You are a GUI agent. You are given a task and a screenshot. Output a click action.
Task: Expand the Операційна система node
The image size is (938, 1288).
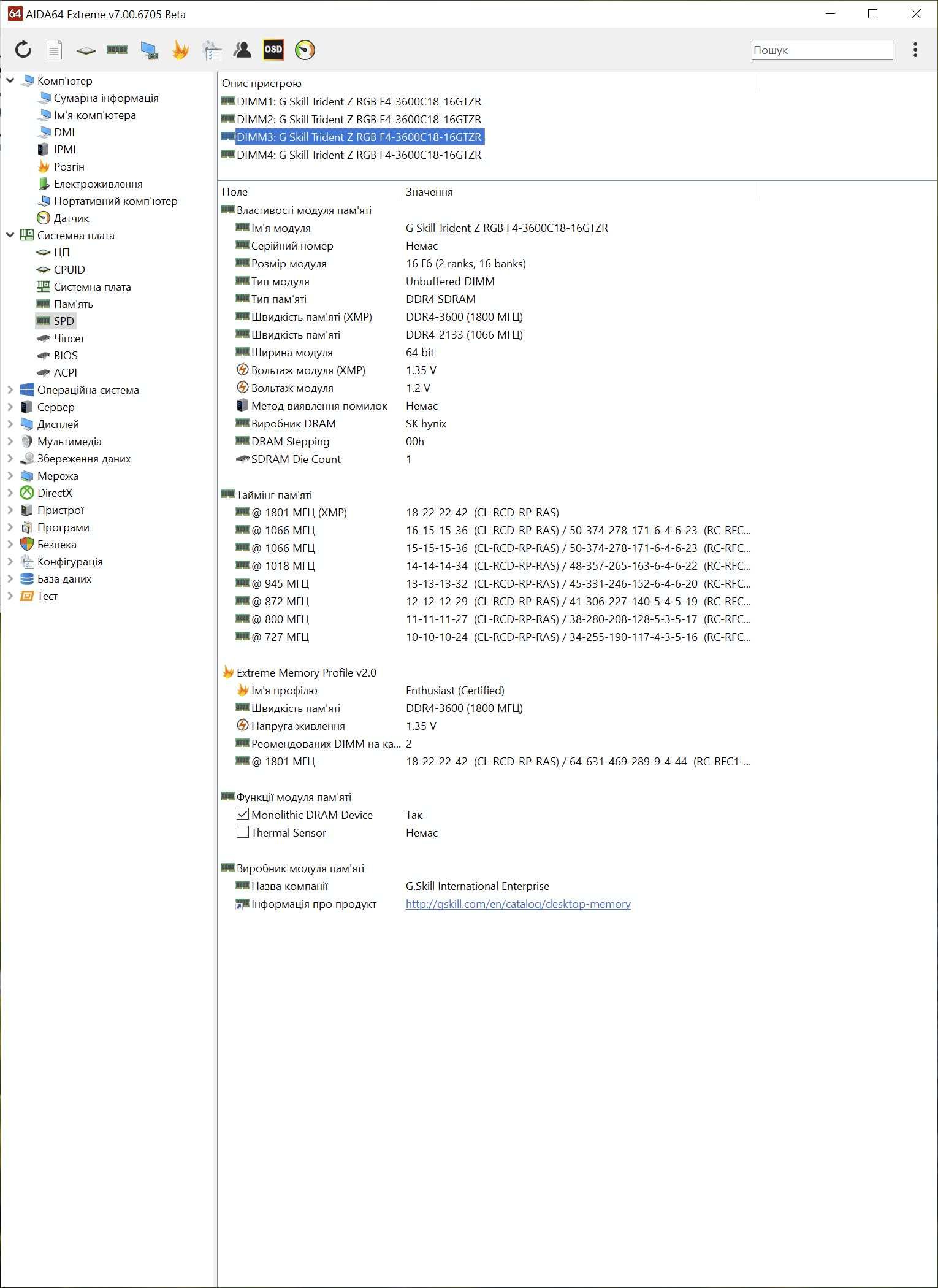tap(10, 389)
